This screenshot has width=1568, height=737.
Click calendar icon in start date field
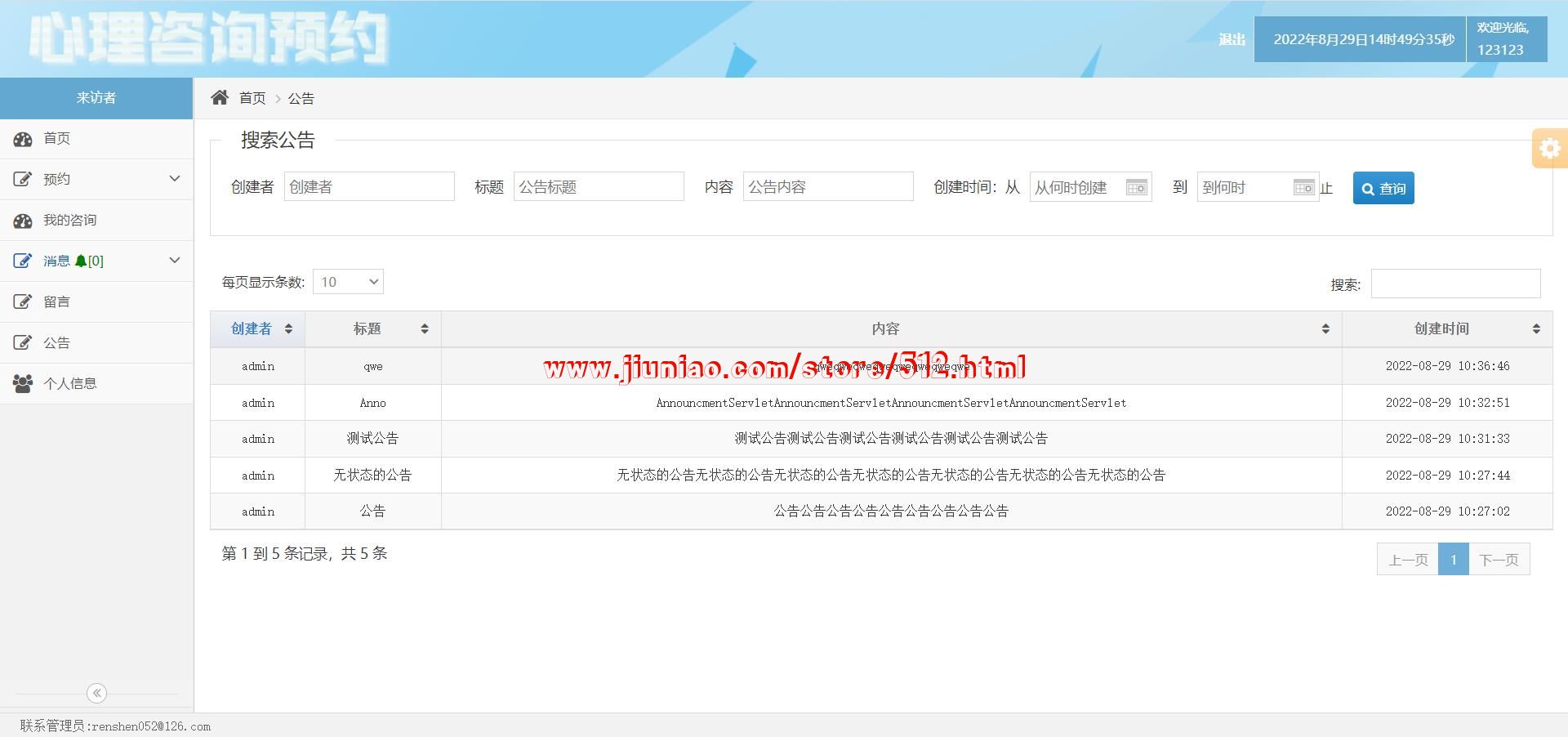[x=1136, y=188]
